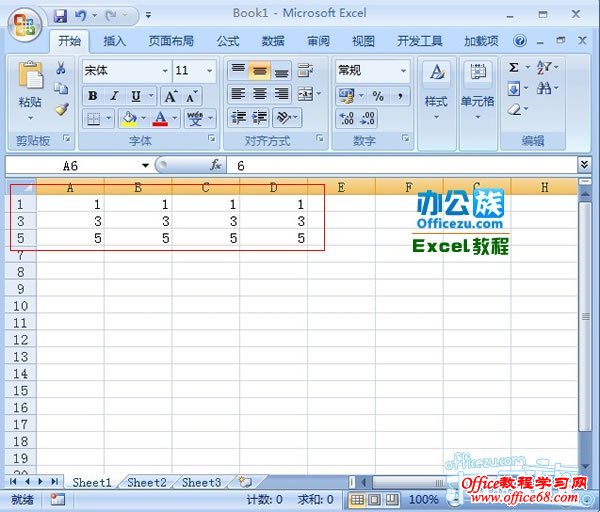Viewport: 600px width, 512px height.
Task: Open 对齐方式 alignment dialog launcher
Action: point(320,138)
